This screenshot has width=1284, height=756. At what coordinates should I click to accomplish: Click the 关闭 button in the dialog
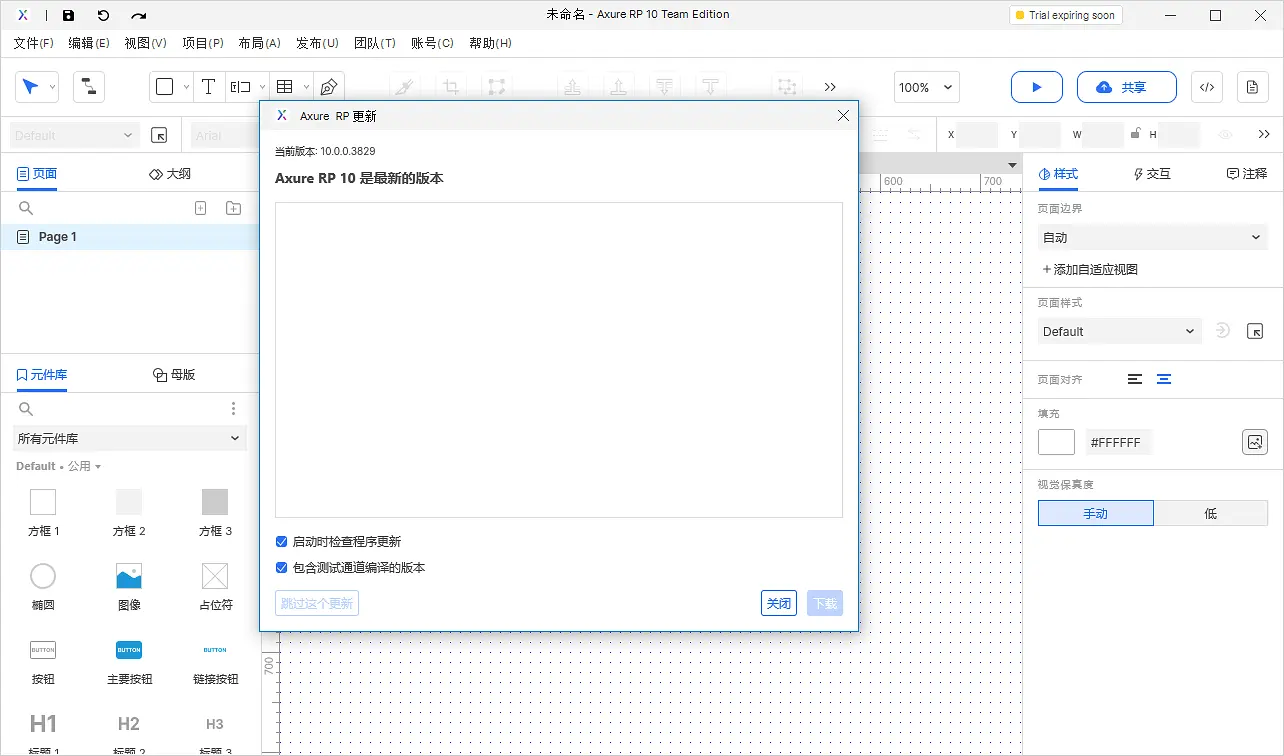pyautogui.click(x=778, y=603)
